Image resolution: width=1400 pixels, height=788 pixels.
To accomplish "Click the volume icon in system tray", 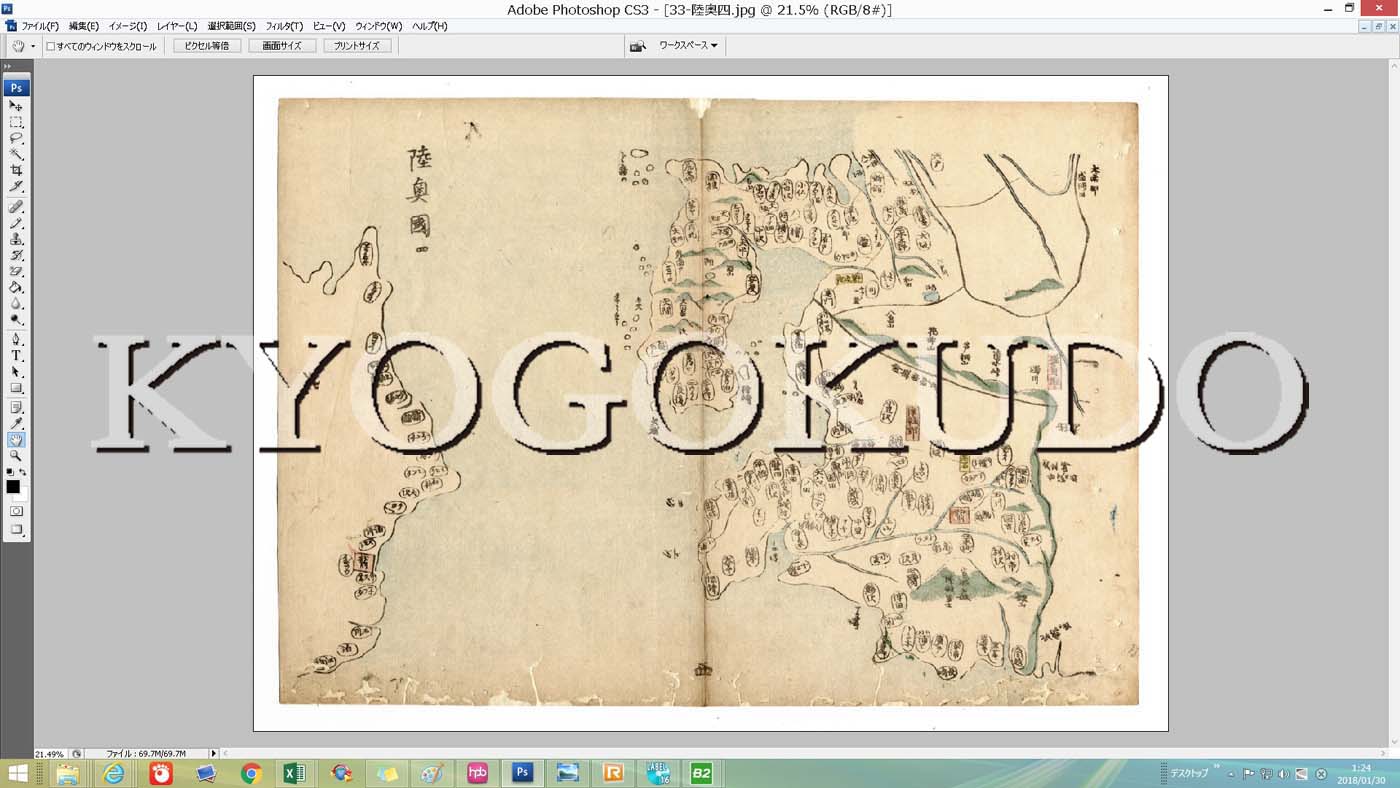I will (x=1283, y=774).
